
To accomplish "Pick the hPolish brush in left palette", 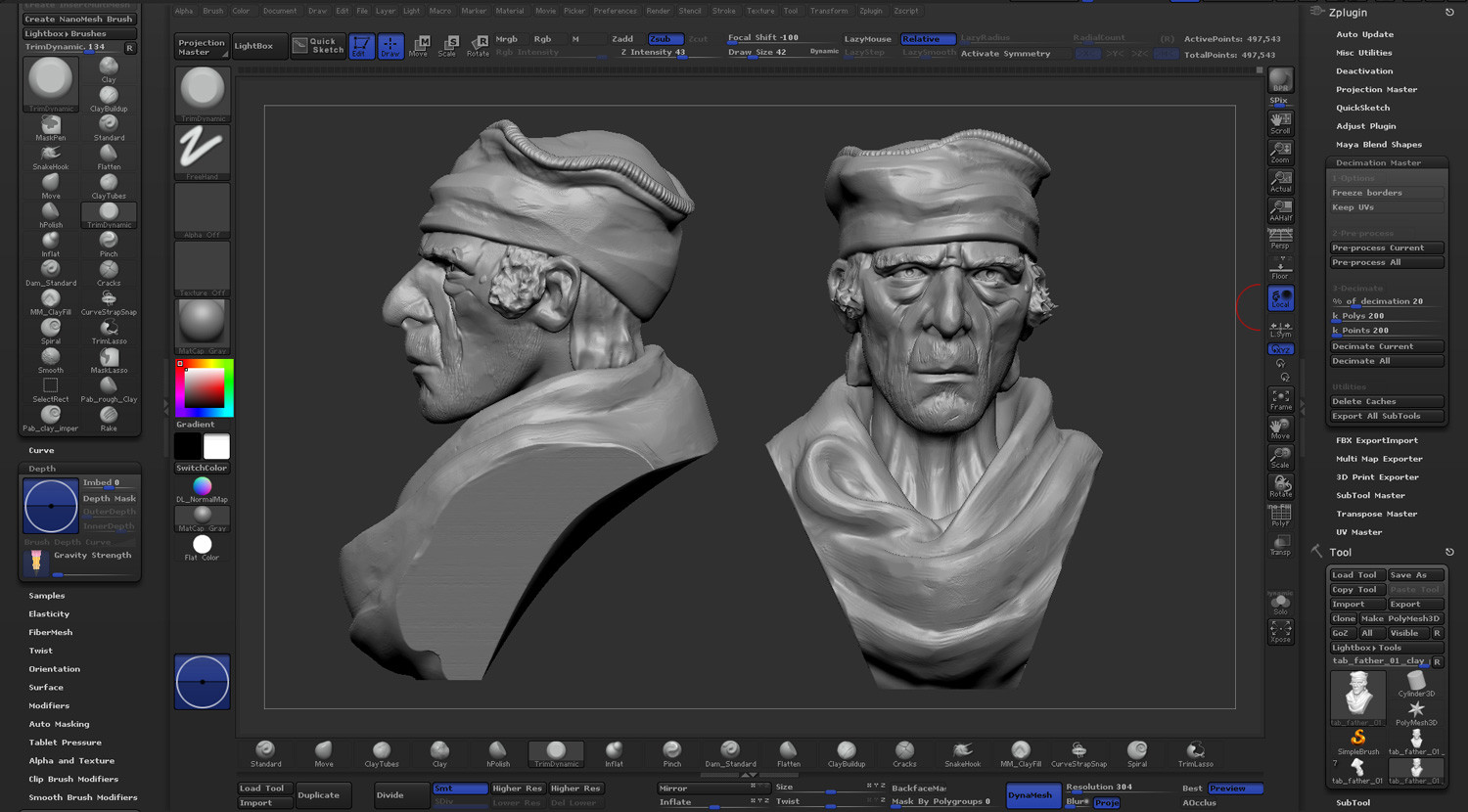I will pyautogui.click(x=51, y=213).
